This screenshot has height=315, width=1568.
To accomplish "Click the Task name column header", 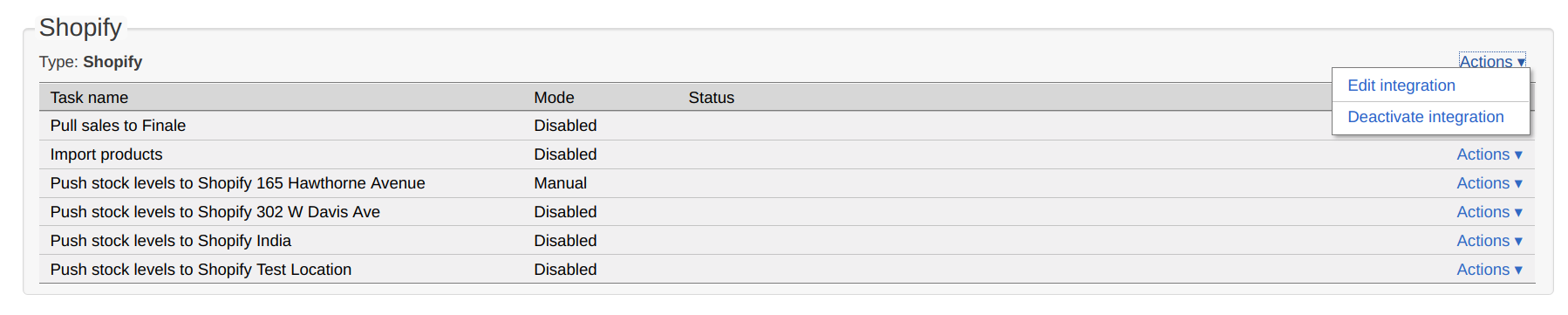I will click(89, 98).
